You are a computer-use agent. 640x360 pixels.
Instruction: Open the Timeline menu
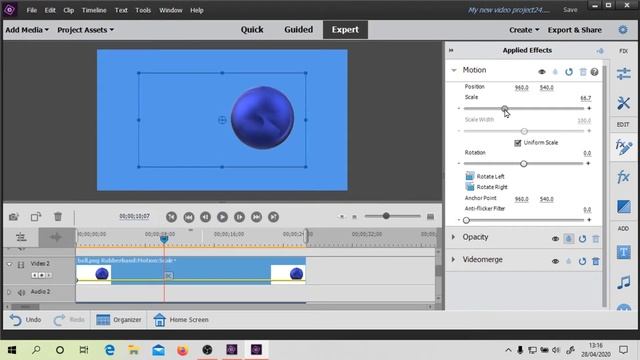tap(94, 10)
